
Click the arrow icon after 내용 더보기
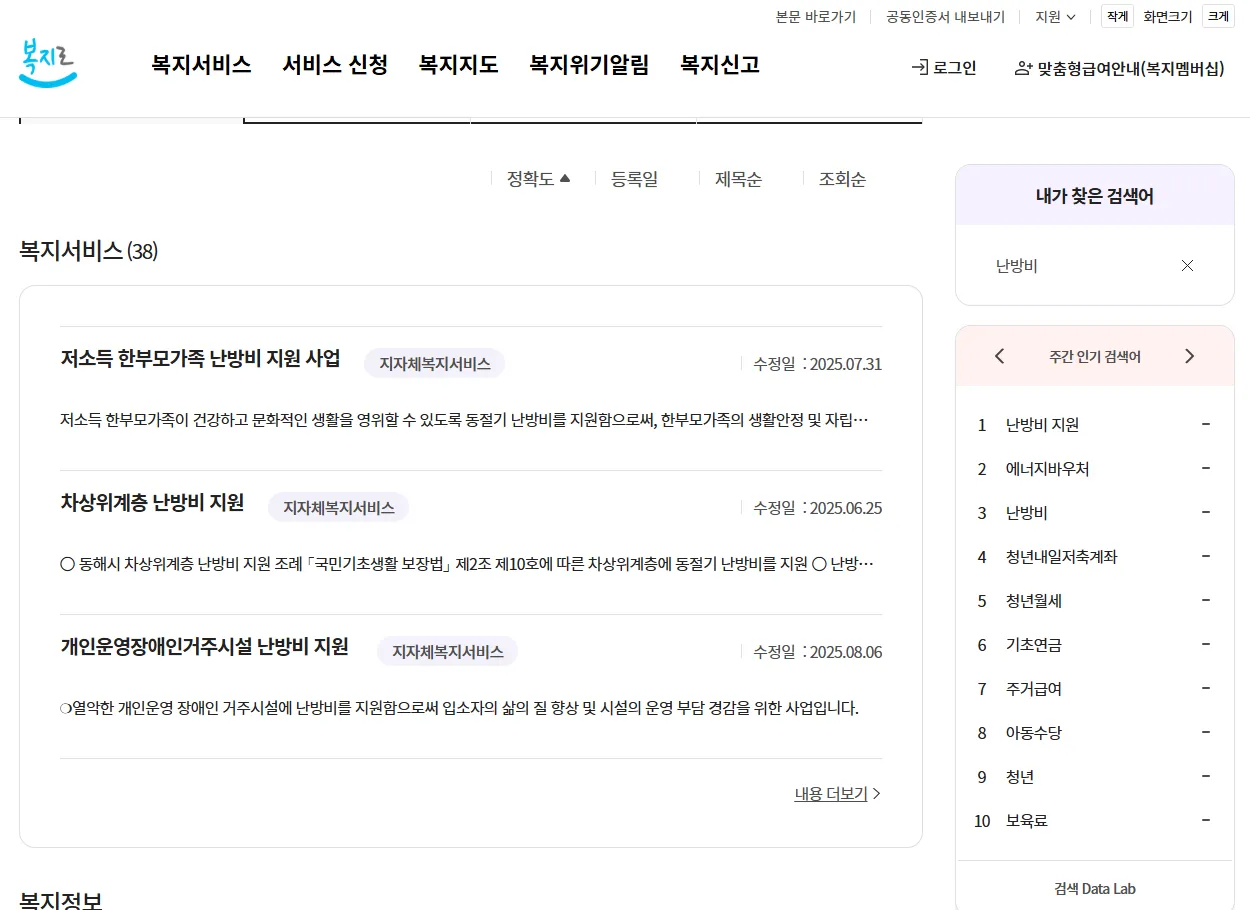tap(877, 793)
